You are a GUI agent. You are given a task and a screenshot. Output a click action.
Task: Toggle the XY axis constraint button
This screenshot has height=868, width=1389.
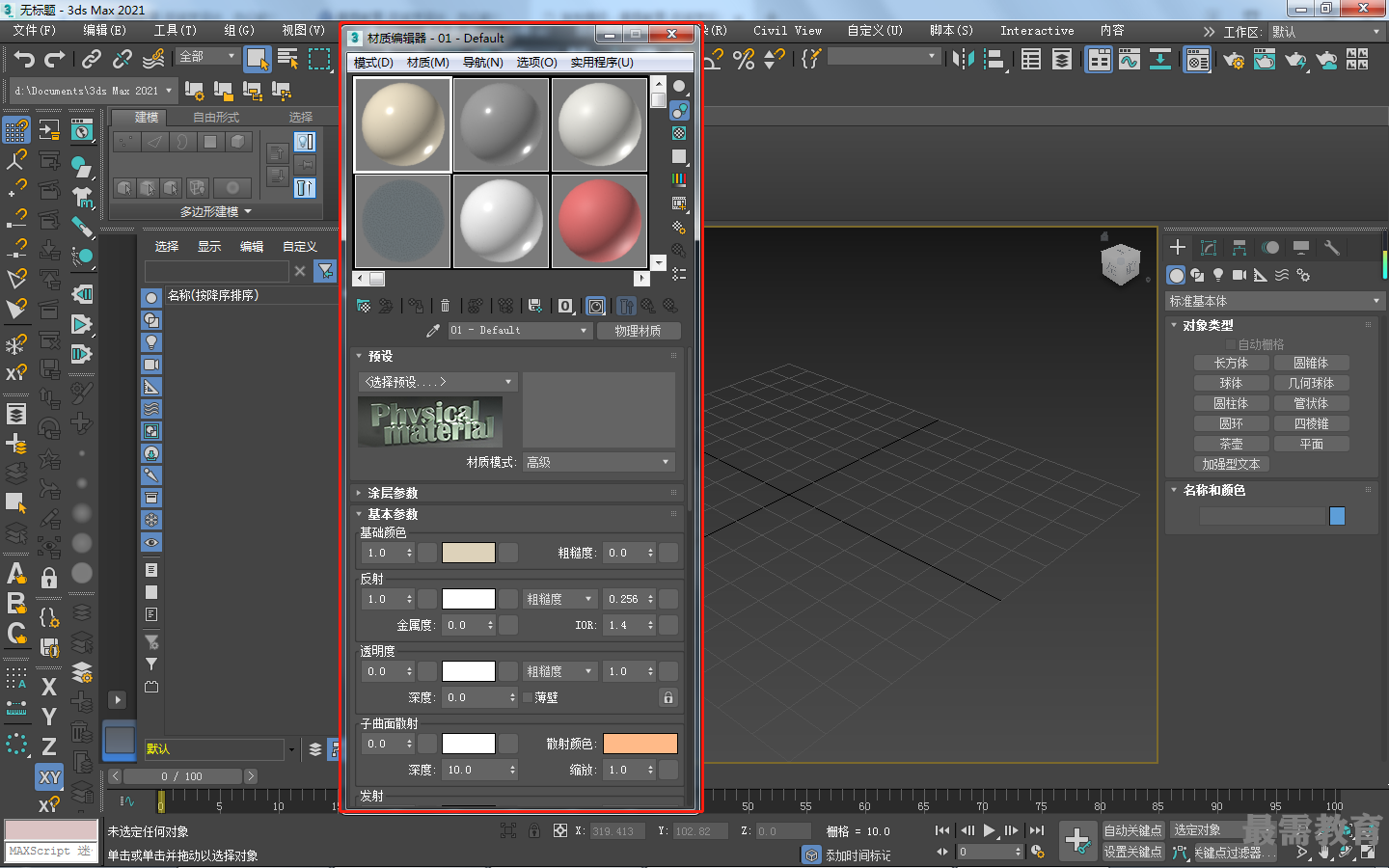(49, 777)
